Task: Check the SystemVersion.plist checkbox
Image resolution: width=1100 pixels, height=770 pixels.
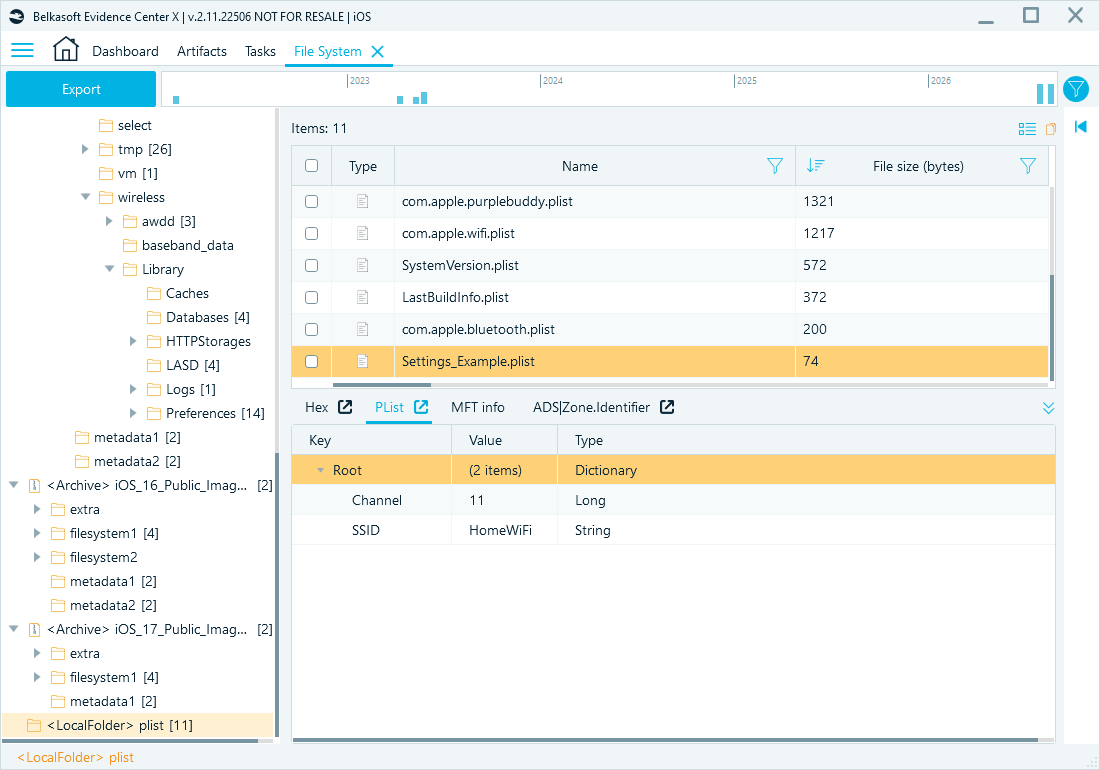Action: pos(311,265)
